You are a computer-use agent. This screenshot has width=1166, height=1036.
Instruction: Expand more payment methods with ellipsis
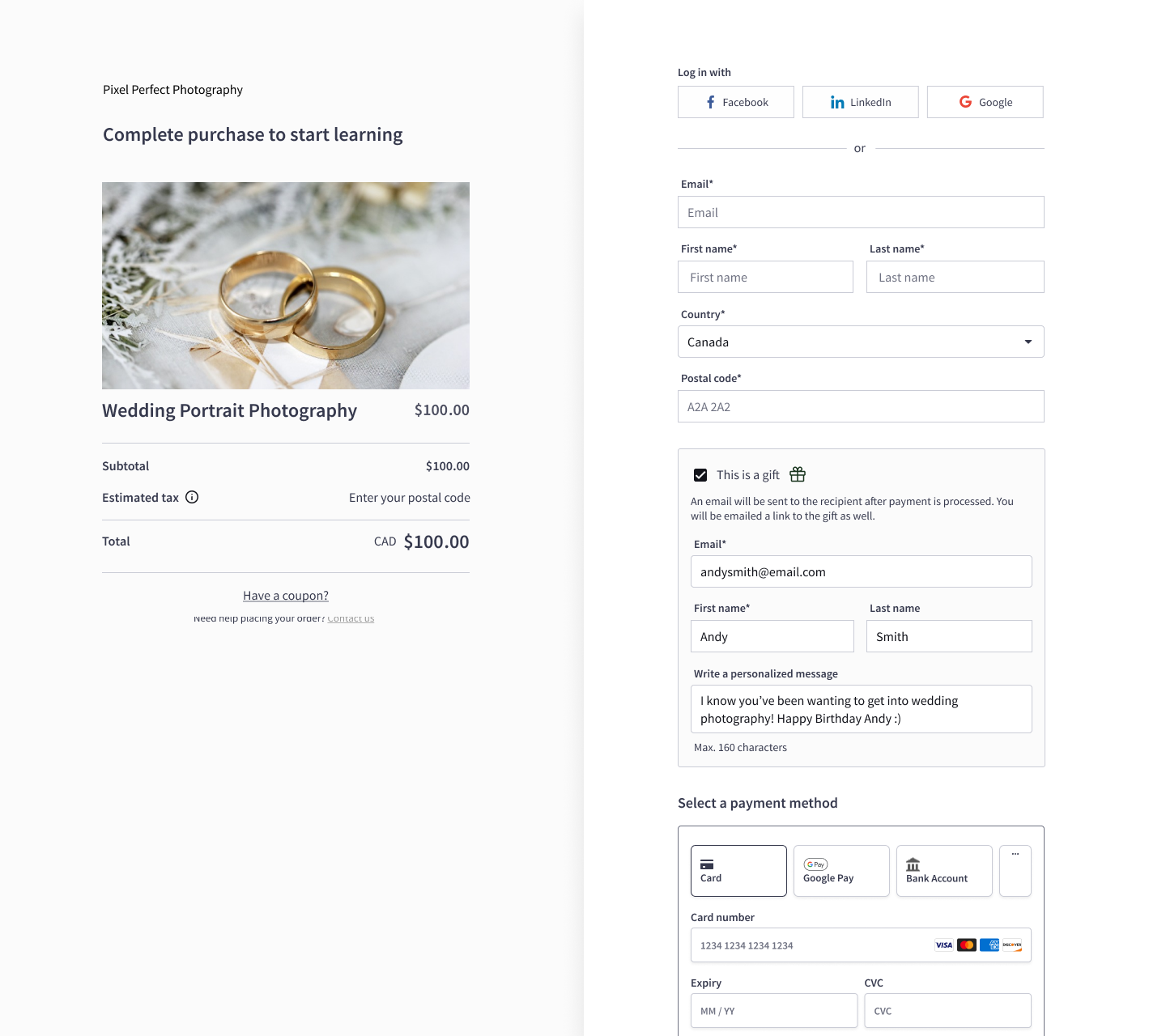[1015, 871]
